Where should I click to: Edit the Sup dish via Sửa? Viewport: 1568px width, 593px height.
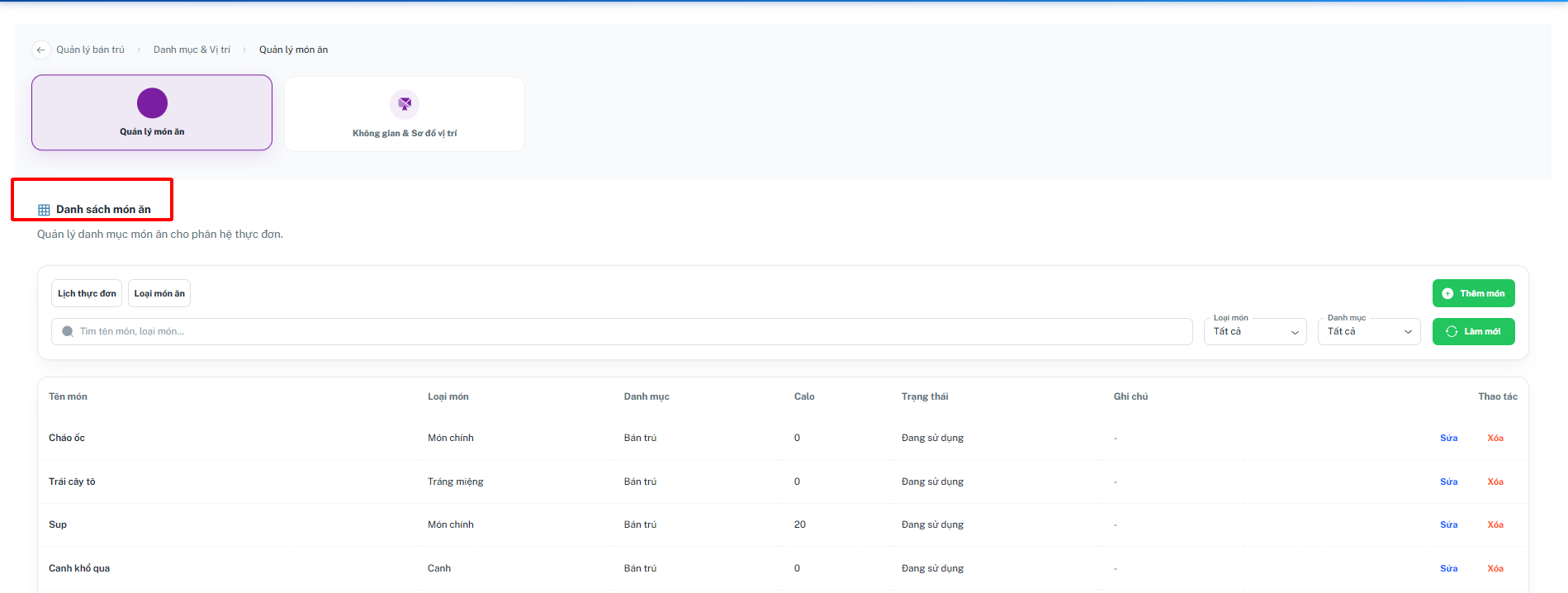[1448, 524]
